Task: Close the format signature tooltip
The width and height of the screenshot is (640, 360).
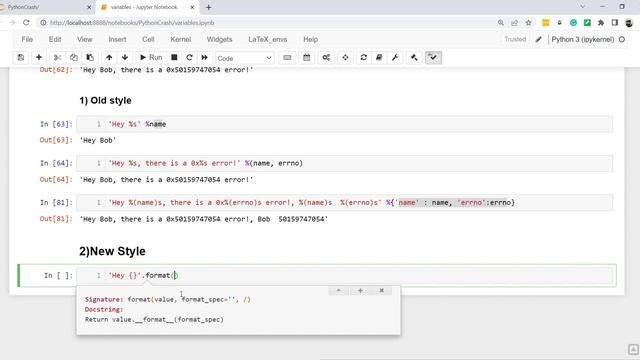Action: click(382, 291)
